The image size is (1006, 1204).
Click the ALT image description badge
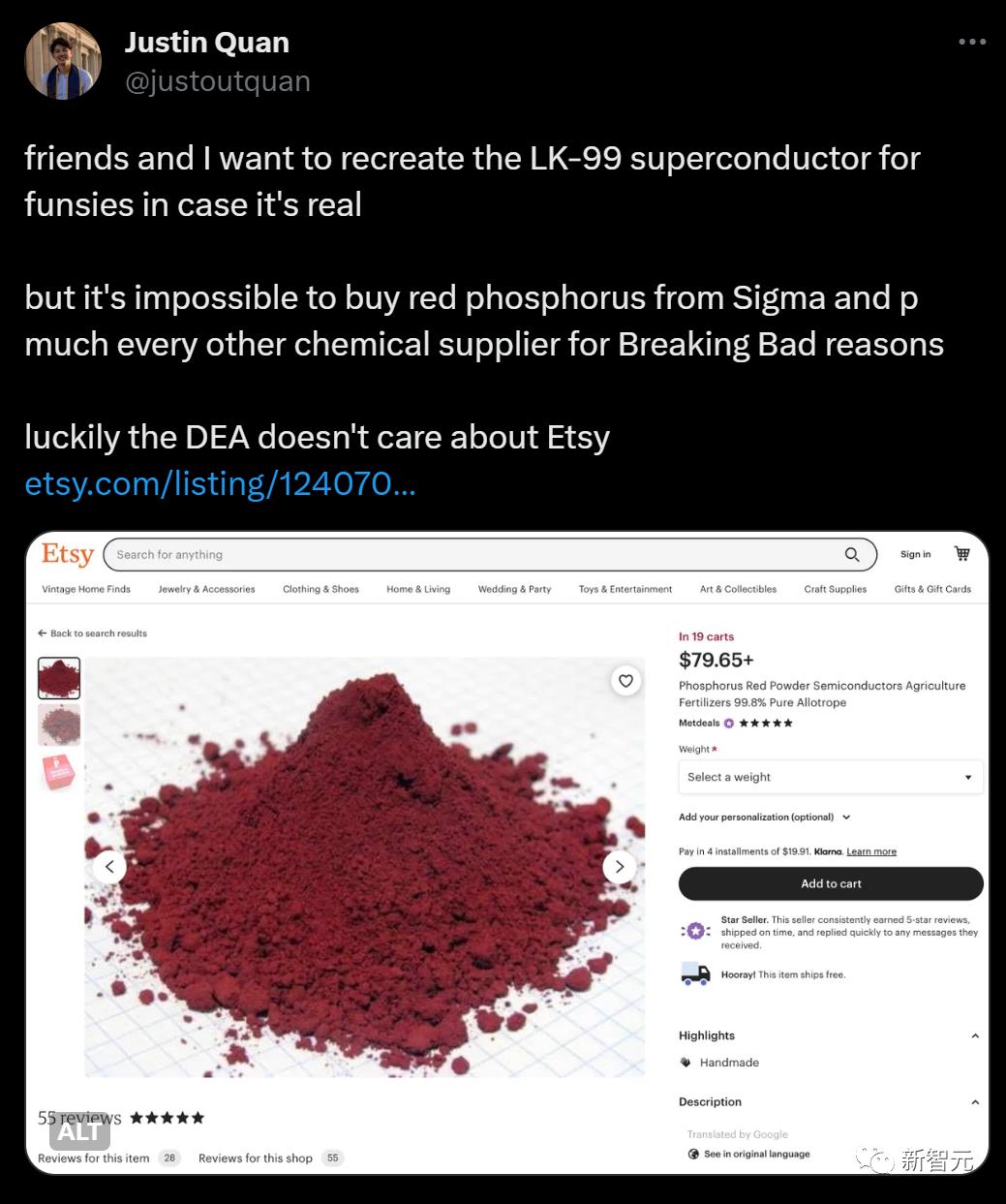pyautogui.click(x=78, y=1131)
